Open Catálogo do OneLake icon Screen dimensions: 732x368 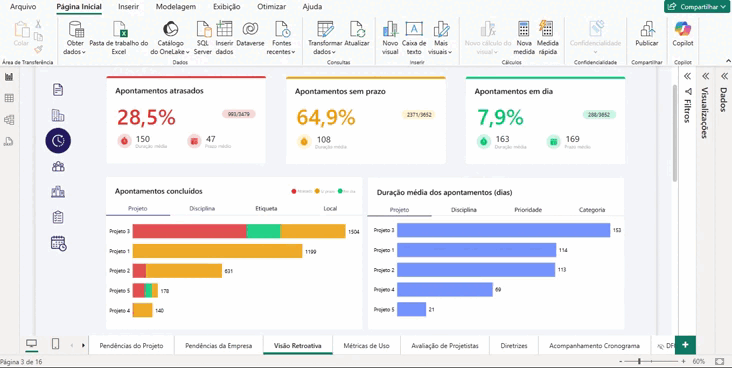click(170, 29)
